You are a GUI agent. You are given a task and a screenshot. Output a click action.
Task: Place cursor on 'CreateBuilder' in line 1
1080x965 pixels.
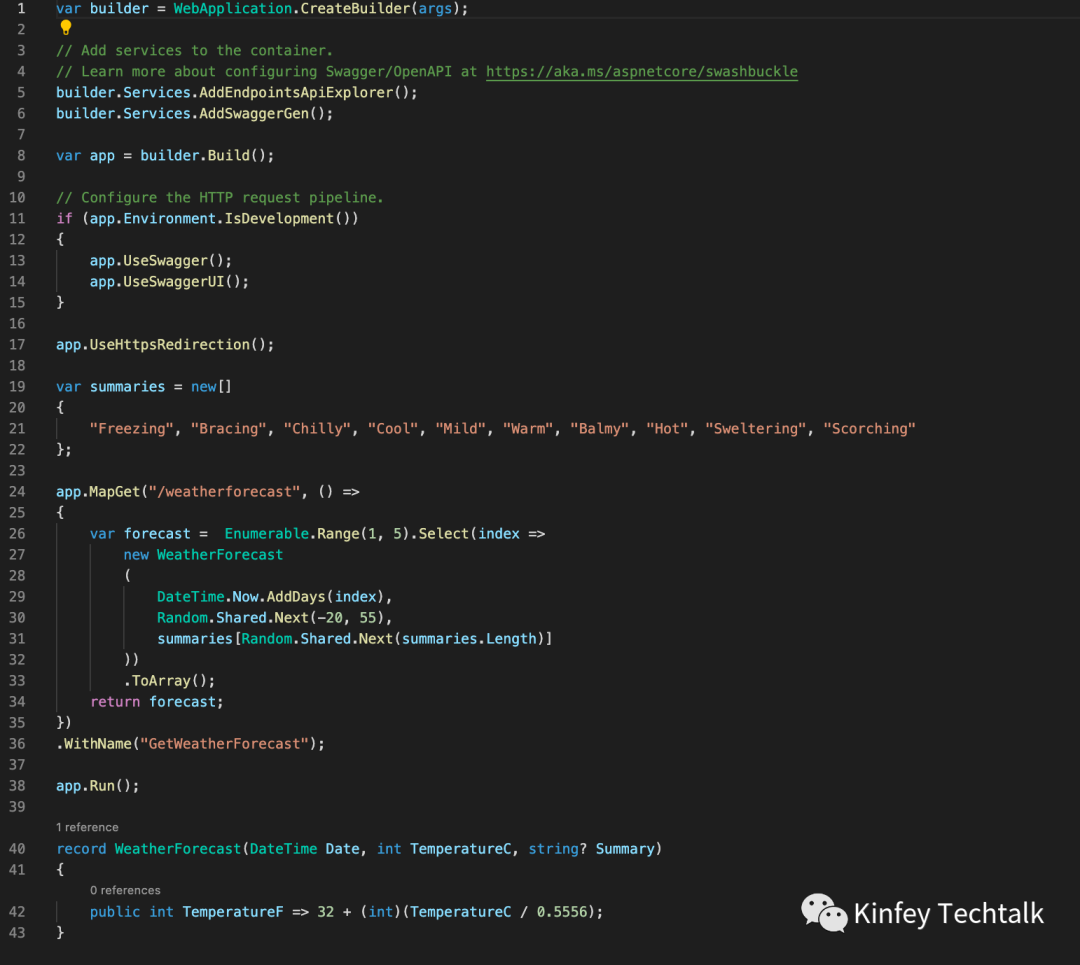pos(355,9)
